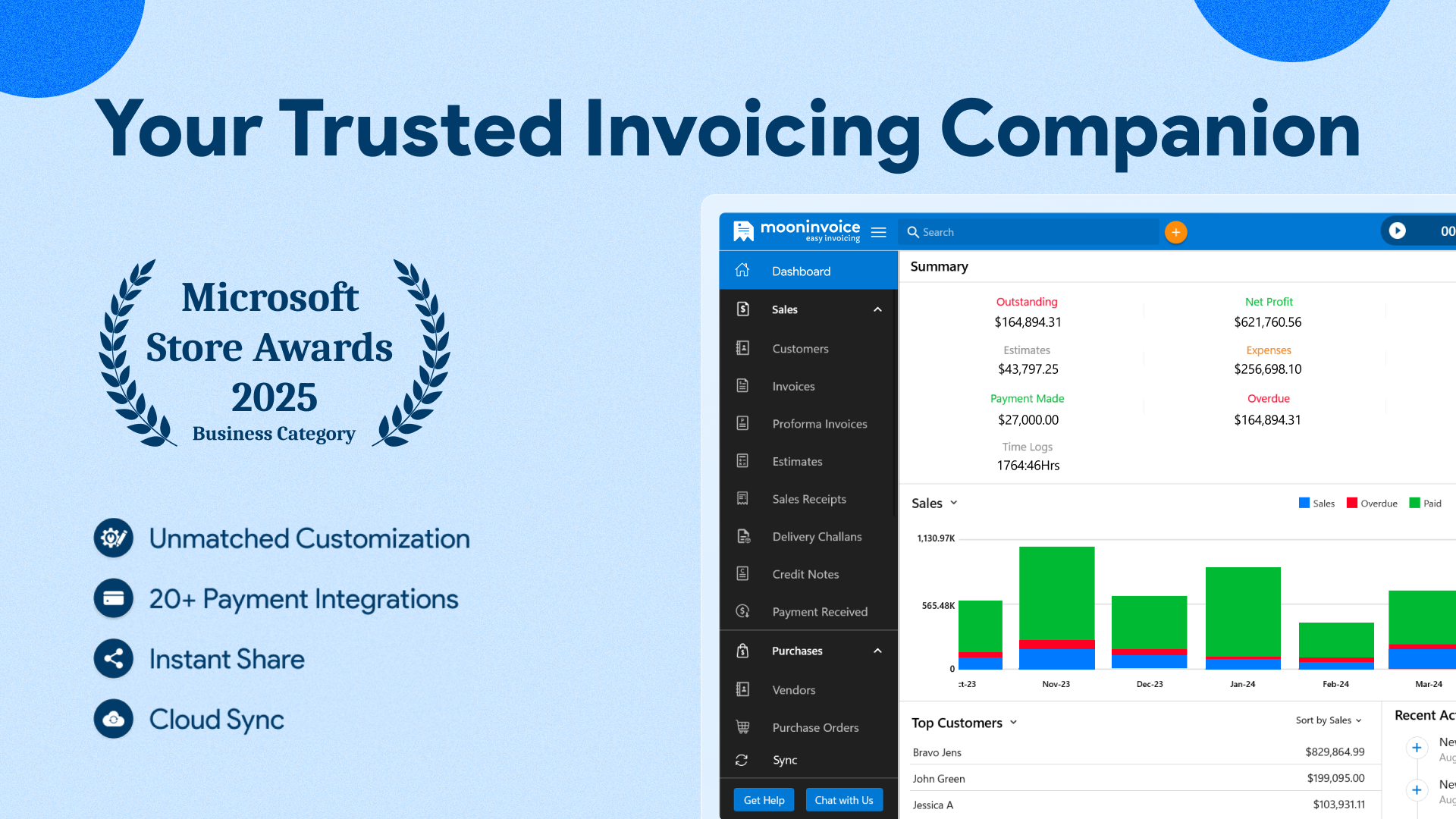Open the Estimates sidebar item
Screen dimensions: 1456x819
tap(797, 461)
